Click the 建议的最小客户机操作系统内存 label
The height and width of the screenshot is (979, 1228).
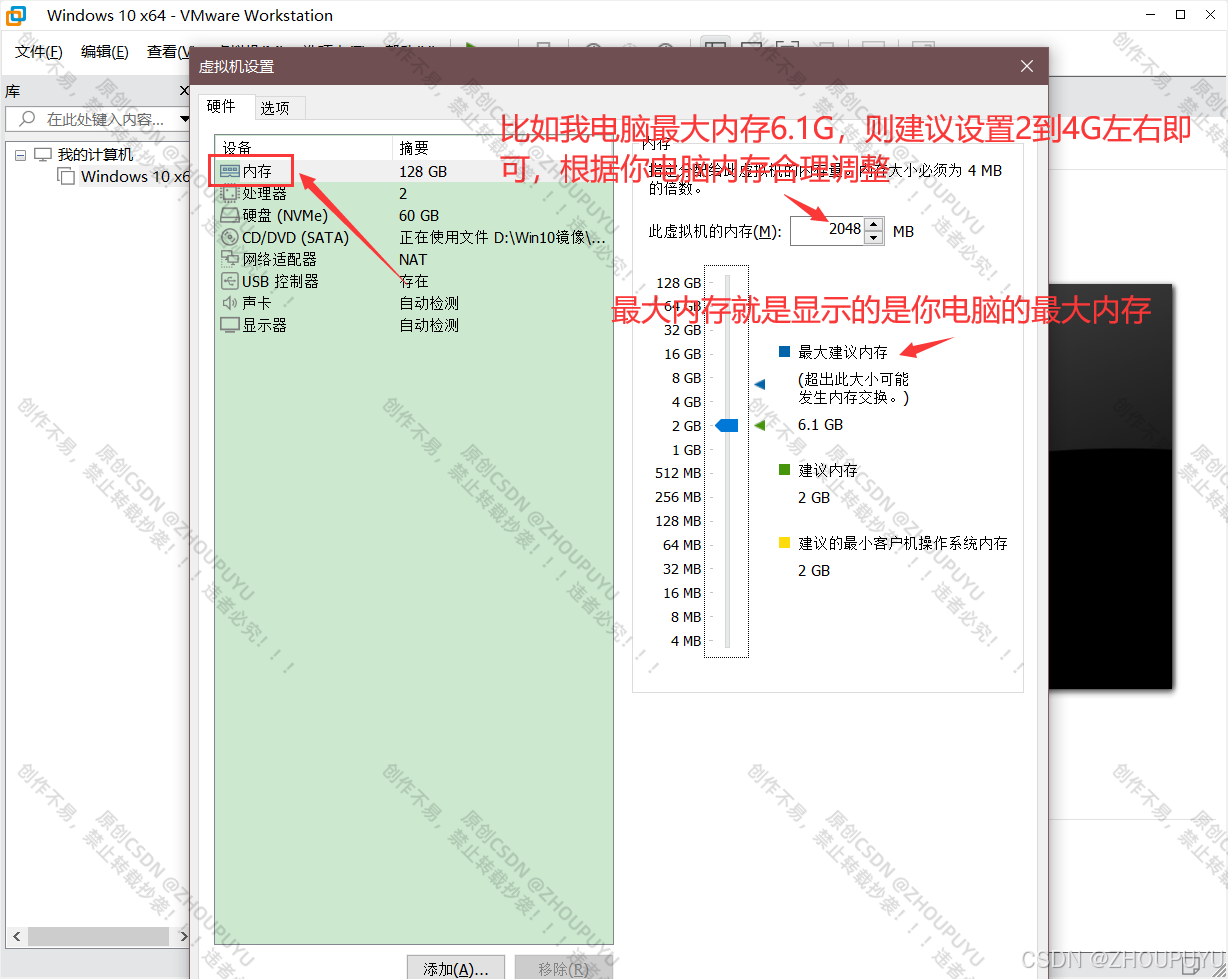(x=903, y=543)
